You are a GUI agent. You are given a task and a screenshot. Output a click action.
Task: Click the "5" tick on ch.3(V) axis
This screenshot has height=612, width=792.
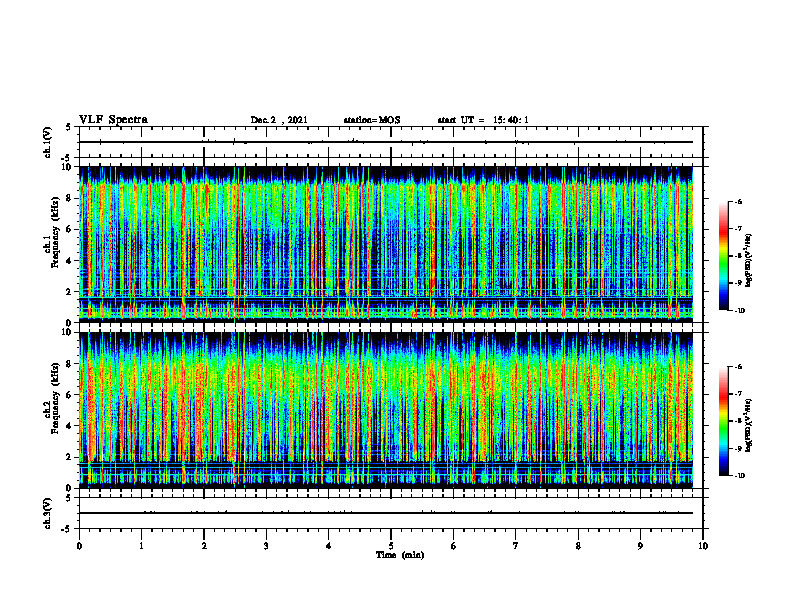(69, 499)
